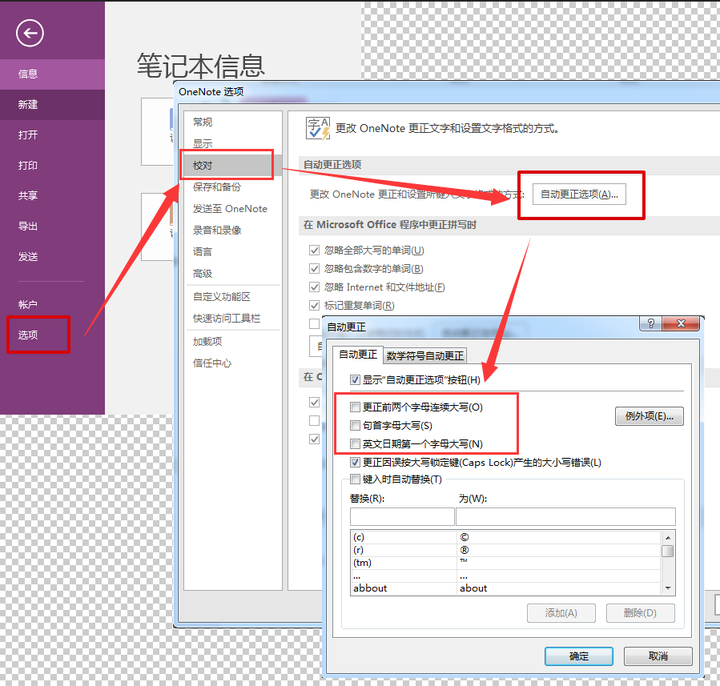This screenshot has height=686, width=720.
Task: Click the 为(W) input field
Action: pos(566,517)
